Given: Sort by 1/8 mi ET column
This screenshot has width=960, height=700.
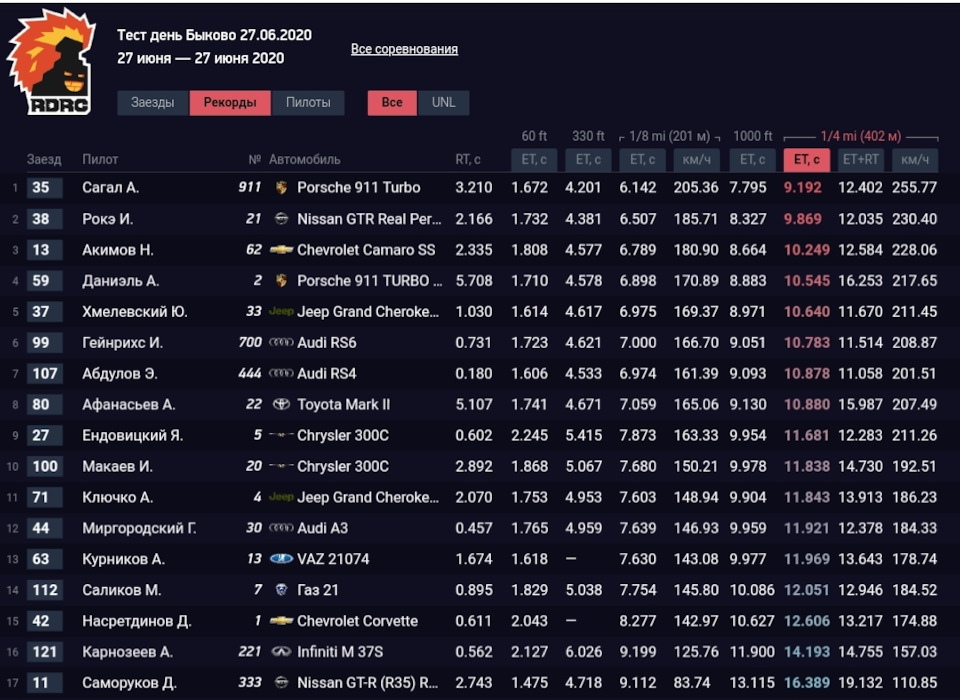Looking at the screenshot, I should click(642, 160).
